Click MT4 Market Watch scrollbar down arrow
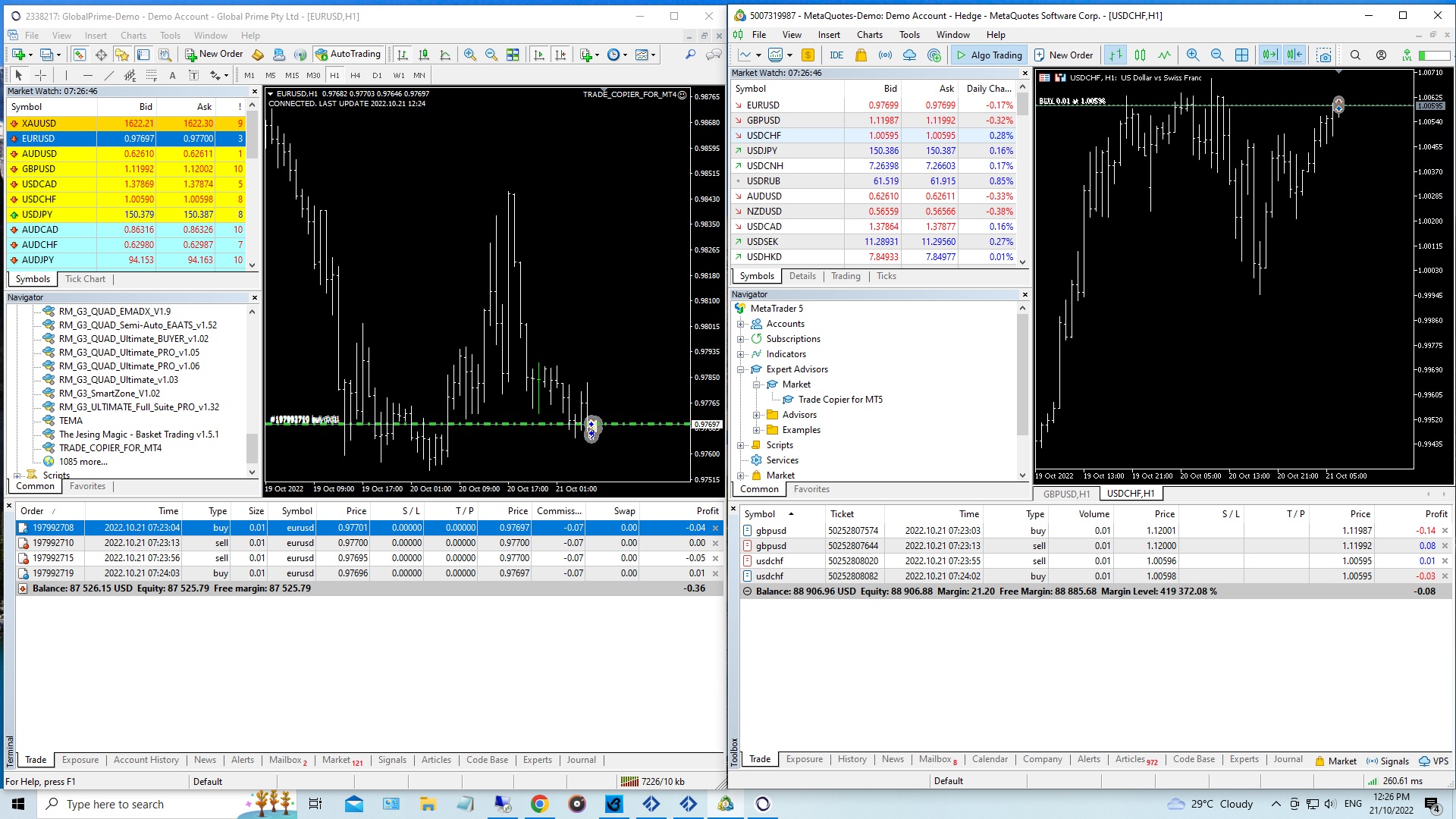This screenshot has width=1456, height=819. pos(252,265)
